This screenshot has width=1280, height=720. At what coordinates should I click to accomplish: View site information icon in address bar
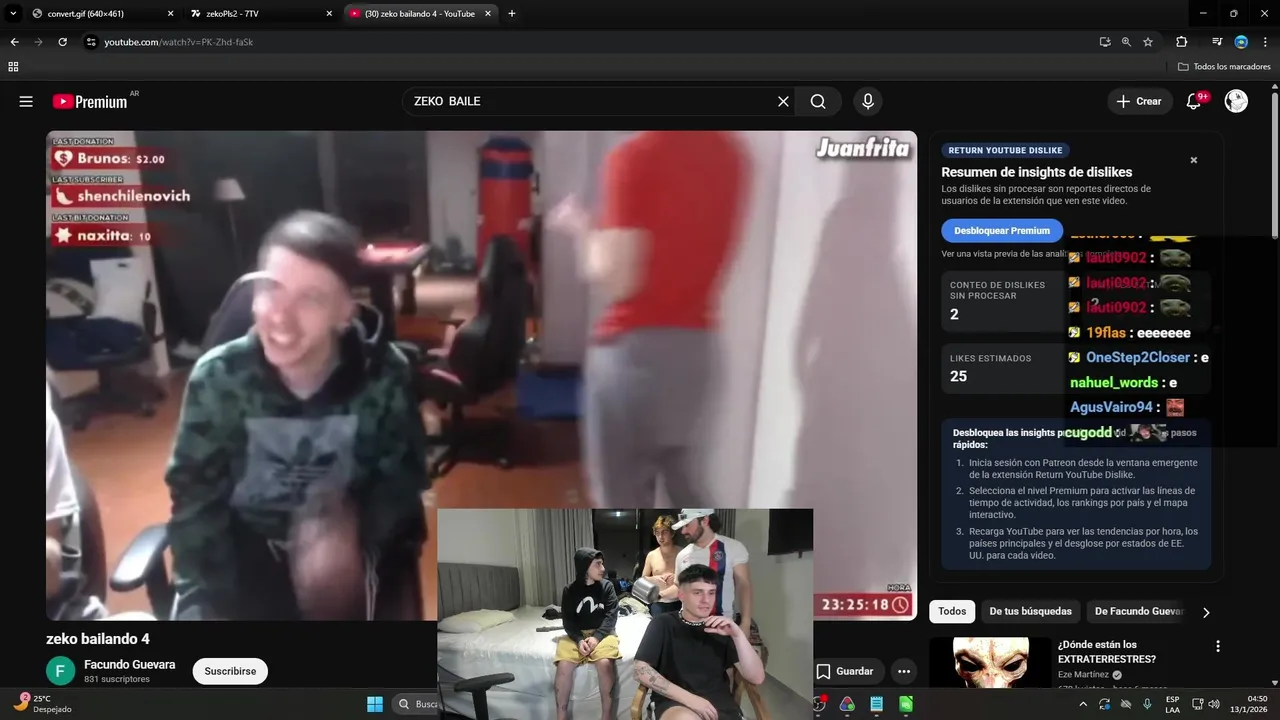point(91,42)
